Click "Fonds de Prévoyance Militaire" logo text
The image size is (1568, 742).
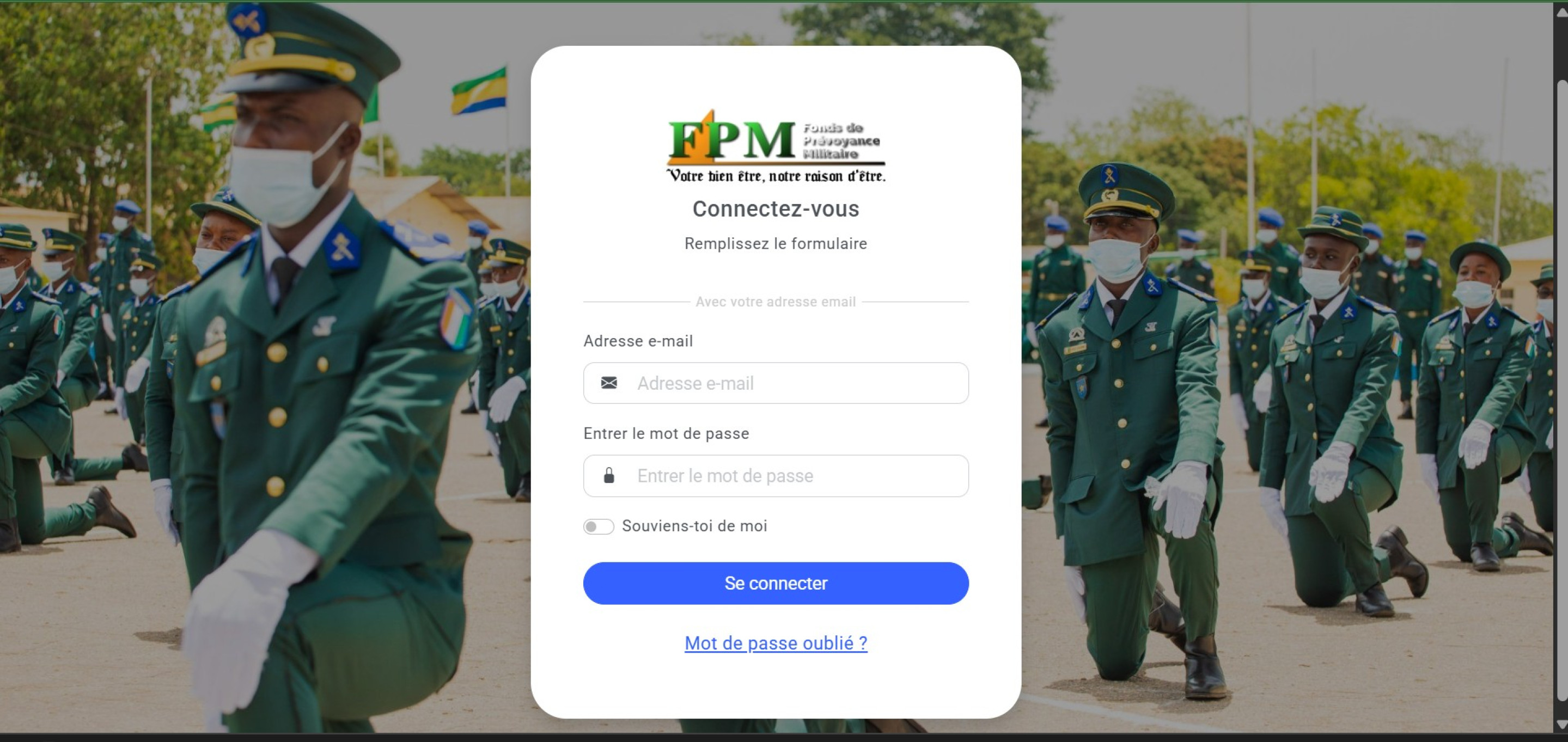[841, 140]
